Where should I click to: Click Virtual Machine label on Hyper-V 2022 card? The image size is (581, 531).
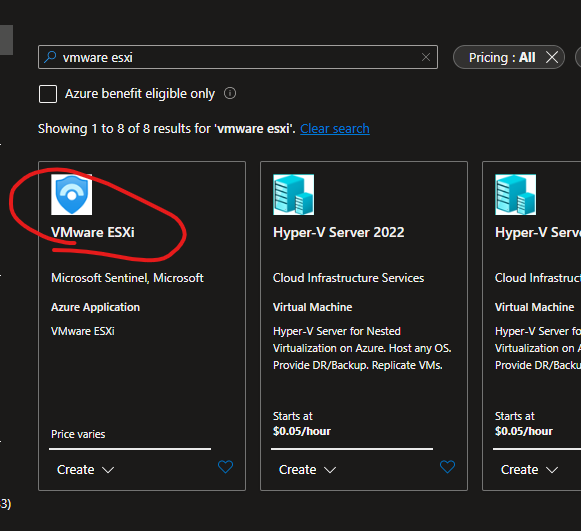point(312,307)
